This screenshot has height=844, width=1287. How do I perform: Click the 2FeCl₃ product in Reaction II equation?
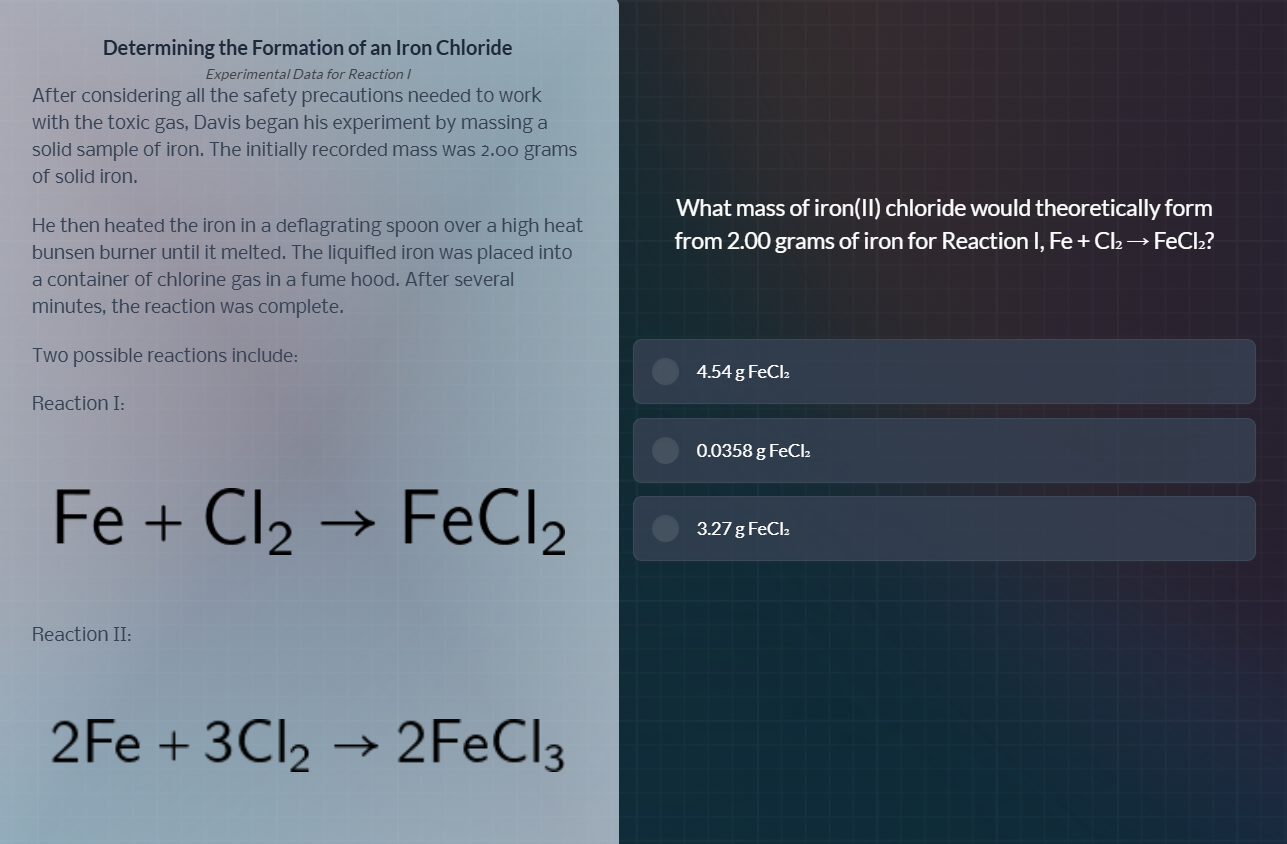(x=480, y=747)
